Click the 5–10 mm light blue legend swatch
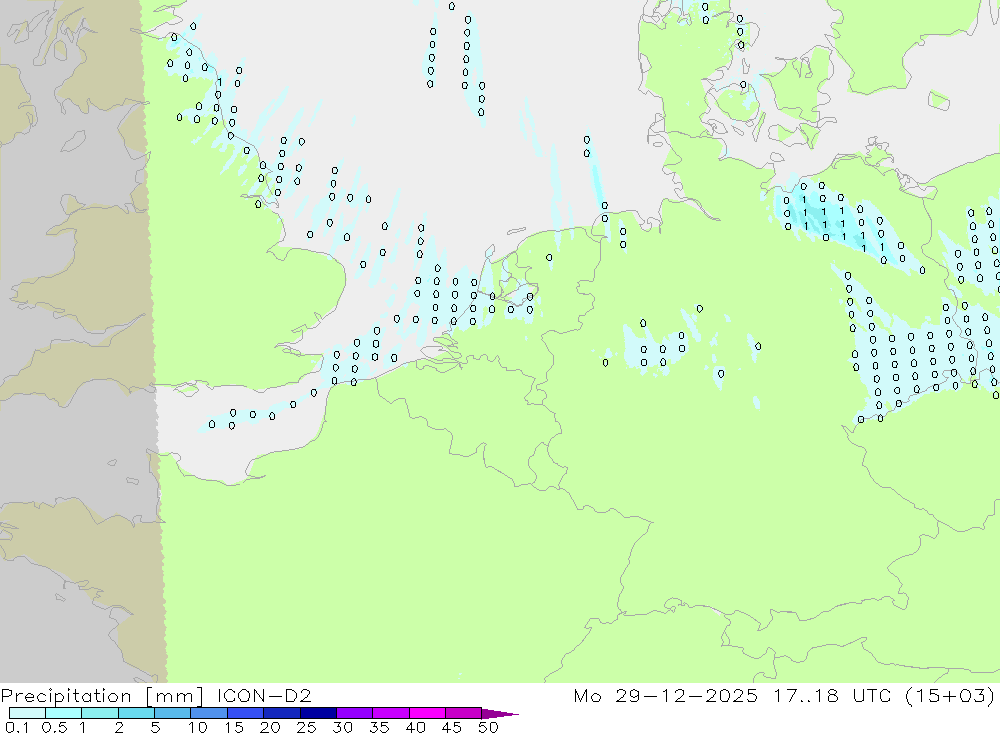The height and width of the screenshot is (733, 1000). pyautogui.click(x=173, y=713)
